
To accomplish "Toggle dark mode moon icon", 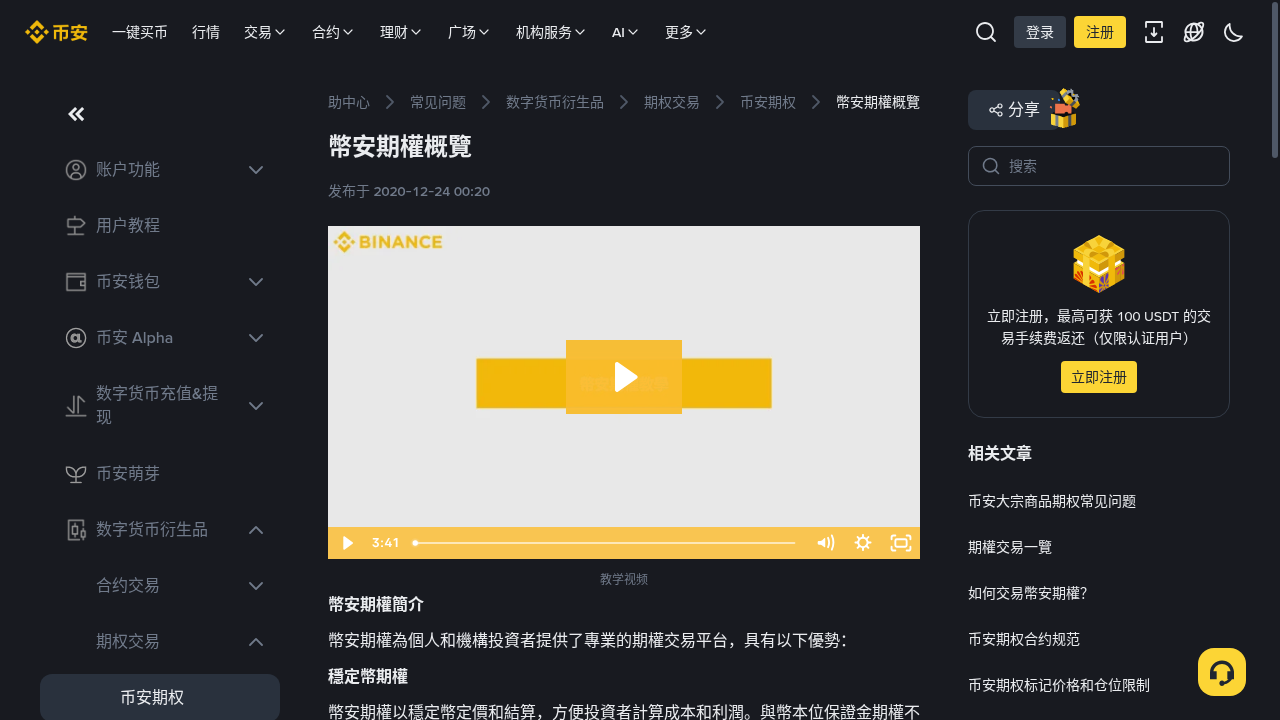I will [1233, 32].
